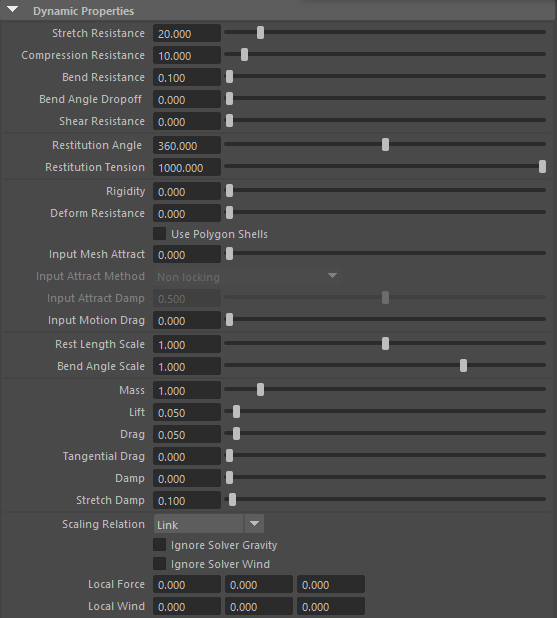Click the Stretch Resistance slider handle
Viewport: 557px width, 618px height.
click(x=260, y=33)
